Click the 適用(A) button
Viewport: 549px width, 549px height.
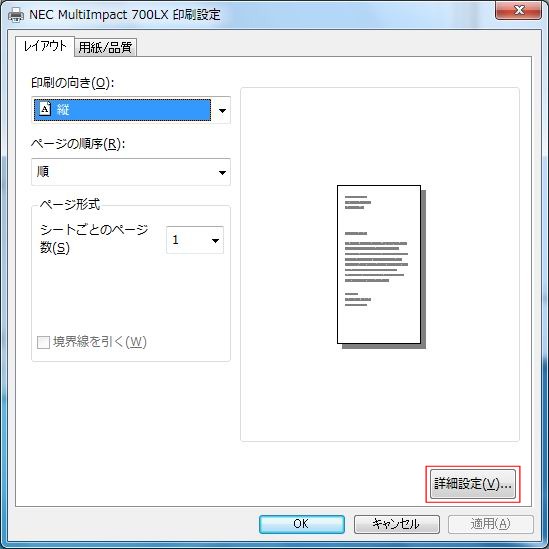491,524
